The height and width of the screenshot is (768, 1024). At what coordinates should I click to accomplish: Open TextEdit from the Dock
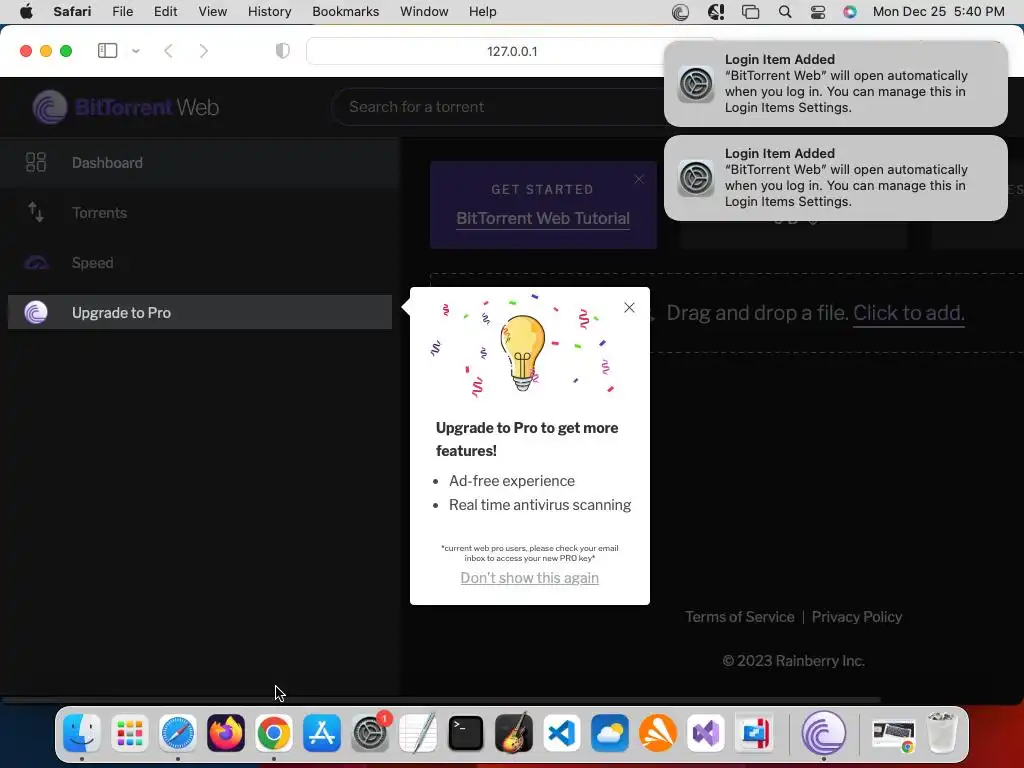click(x=417, y=733)
